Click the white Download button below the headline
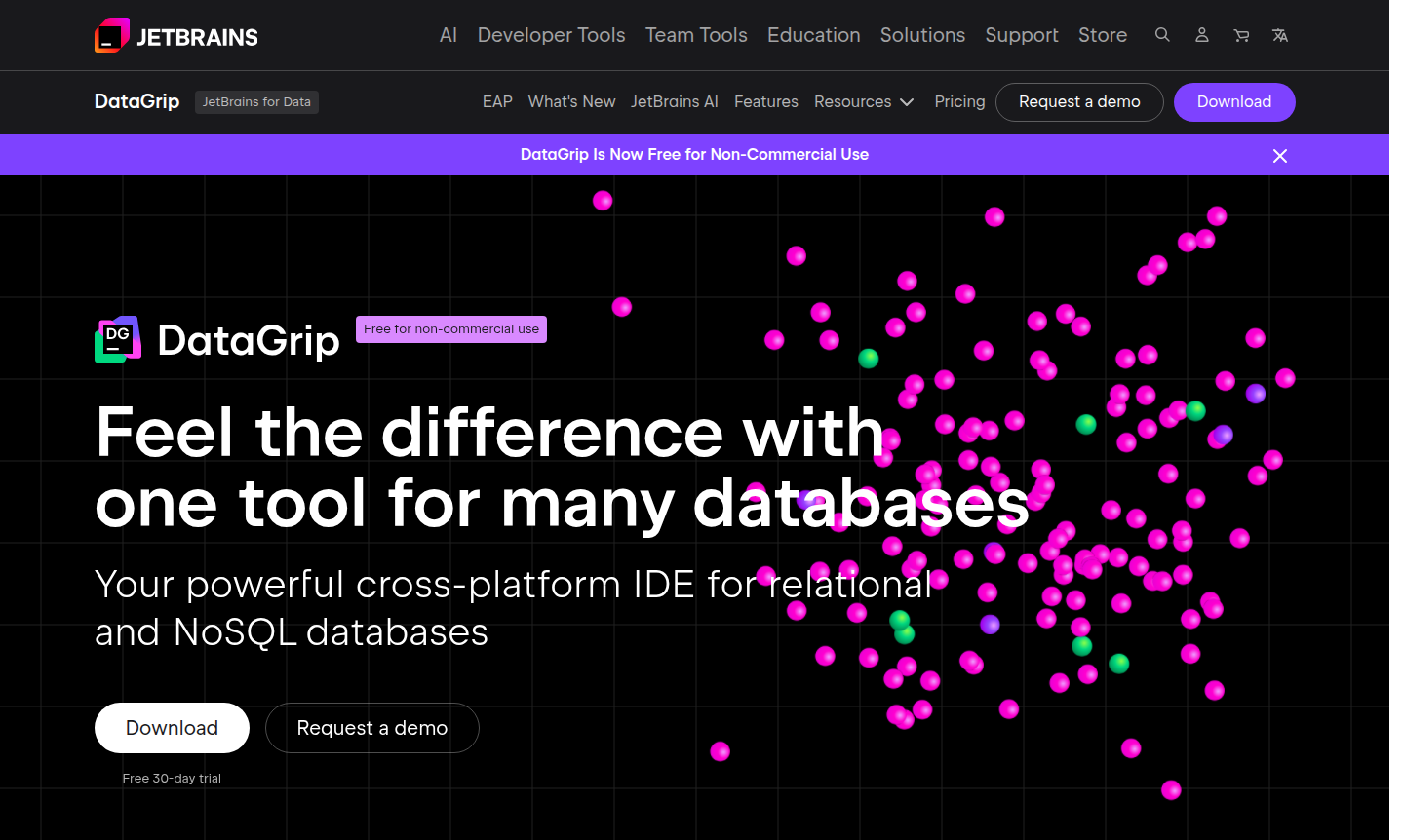 [x=172, y=728]
